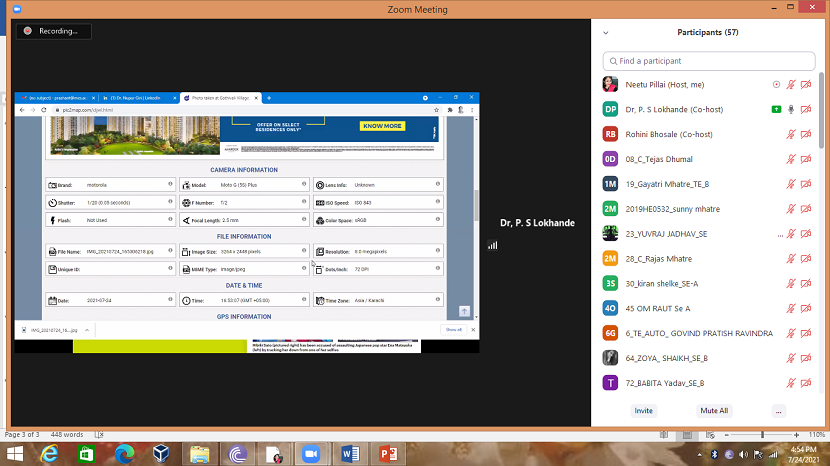This screenshot has height=466, width=830.
Task: Click the proofing errors icon in Word status bar
Action: [x=99, y=435]
